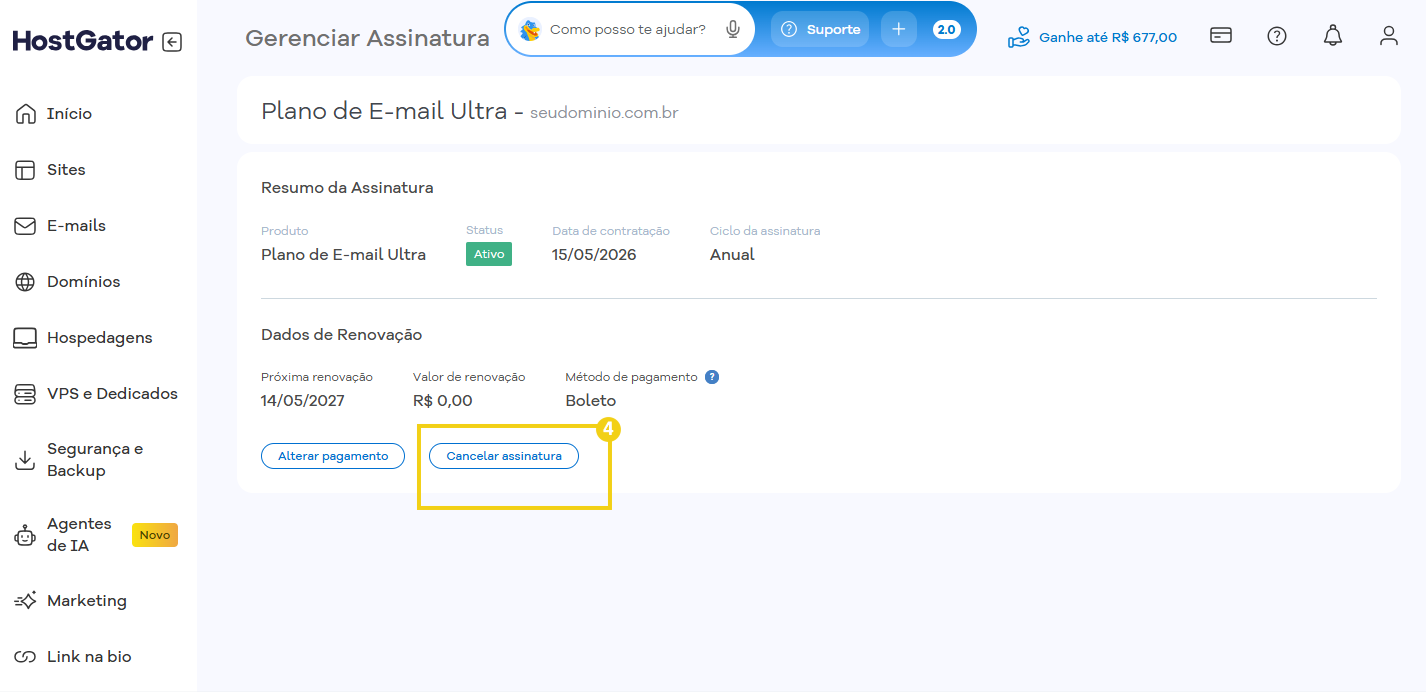Image resolution: width=1426 pixels, height=692 pixels.
Task: Click the server icon beside VPS e Dedicados
Action: tap(25, 394)
